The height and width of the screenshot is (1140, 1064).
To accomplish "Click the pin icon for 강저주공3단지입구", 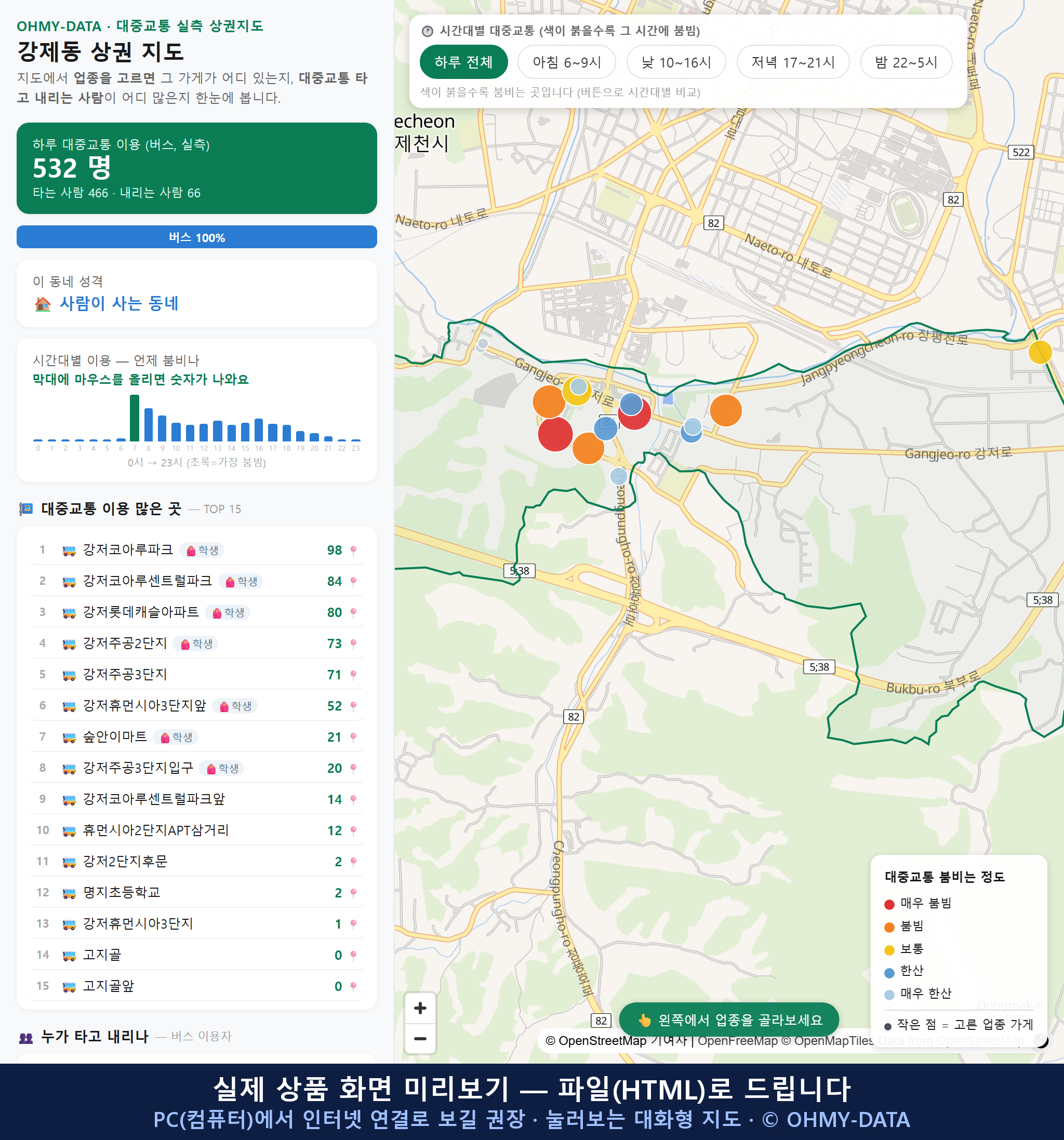I will point(353,769).
